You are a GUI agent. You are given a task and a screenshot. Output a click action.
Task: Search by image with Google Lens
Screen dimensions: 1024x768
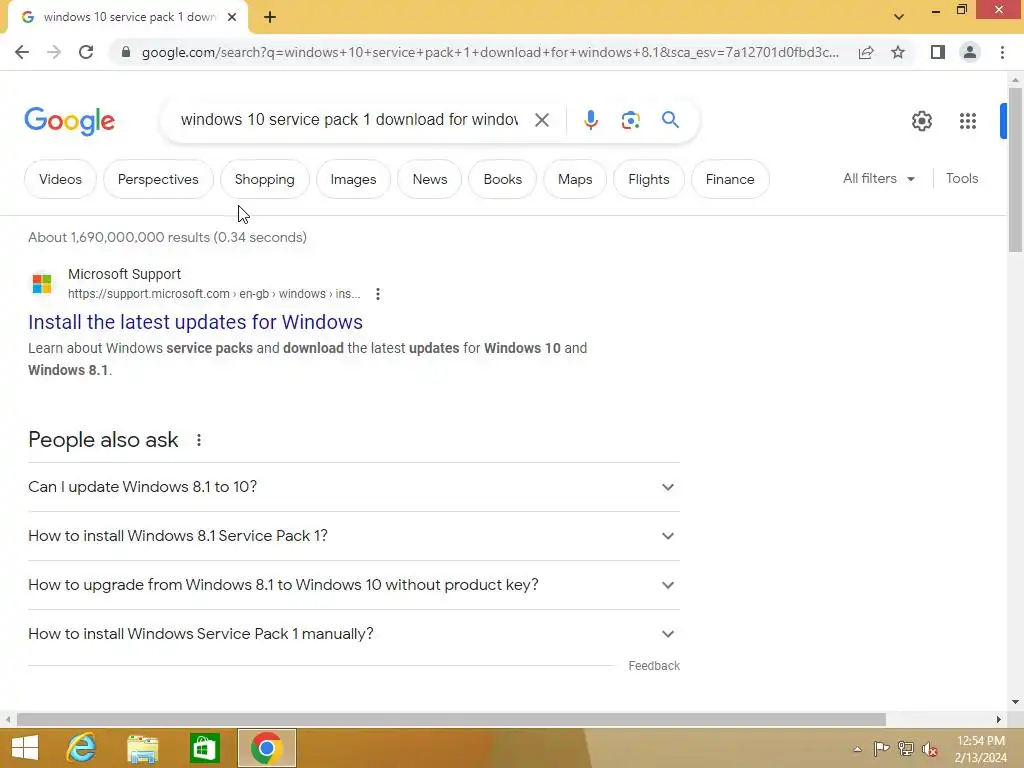[630, 120]
